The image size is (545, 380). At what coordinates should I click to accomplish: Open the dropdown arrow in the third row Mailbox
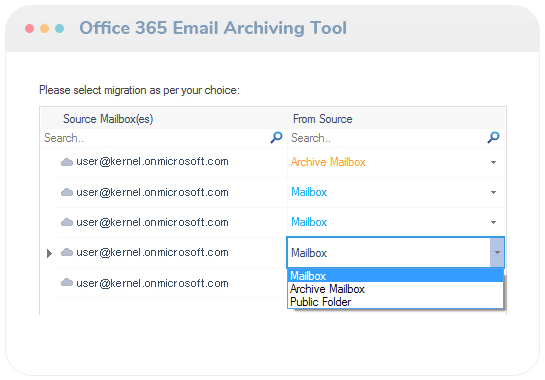493,222
